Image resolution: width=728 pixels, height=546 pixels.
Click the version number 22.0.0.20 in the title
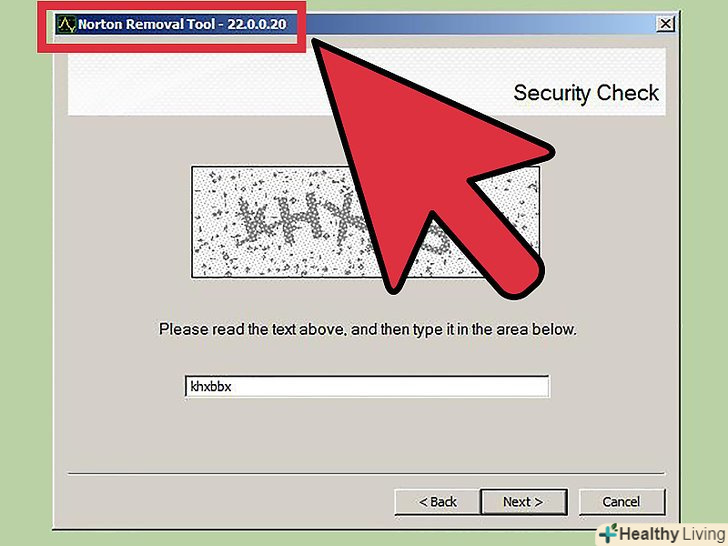256,24
